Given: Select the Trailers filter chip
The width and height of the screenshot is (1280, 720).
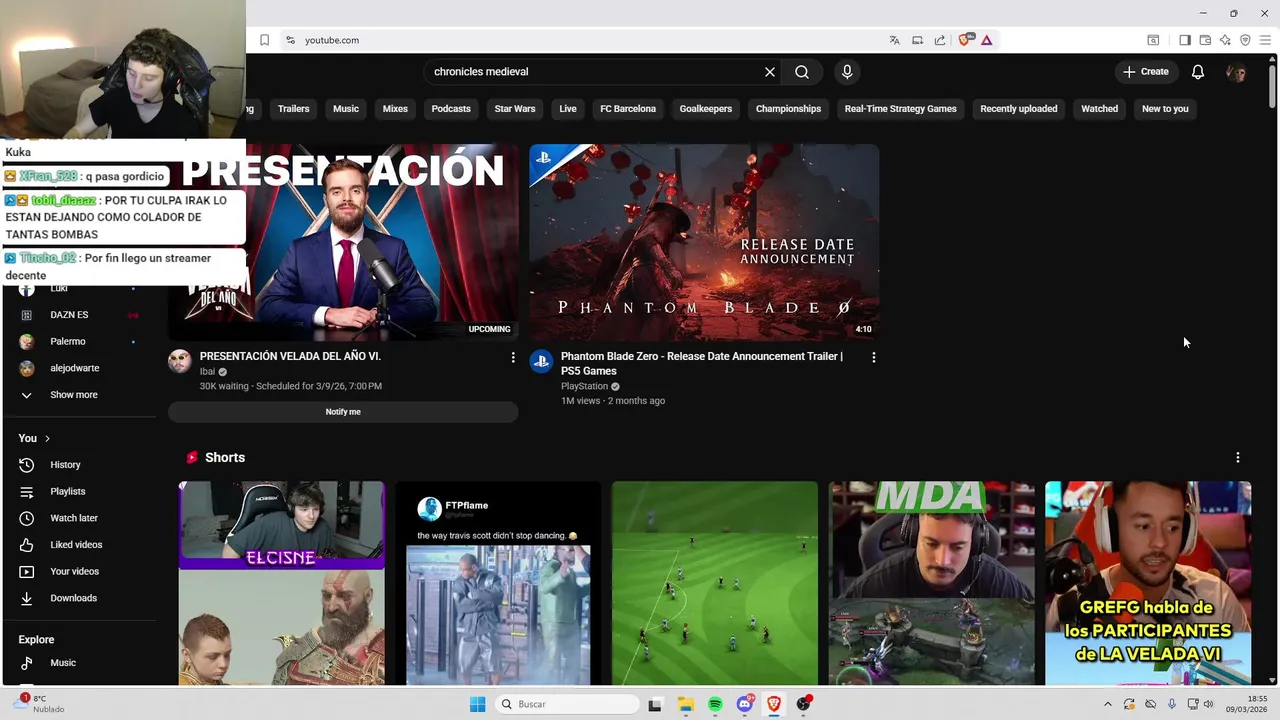Looking at the screenshot, I should coord(293,109).
